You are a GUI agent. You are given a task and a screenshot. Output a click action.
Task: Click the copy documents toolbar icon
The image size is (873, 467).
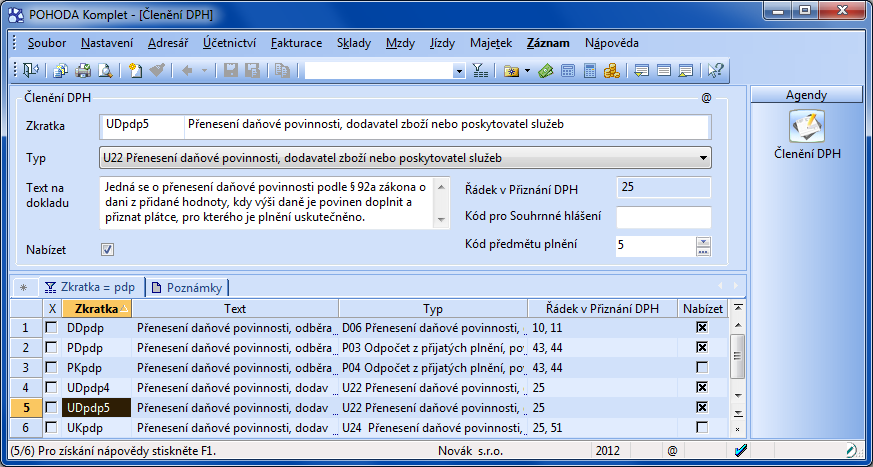60,71
